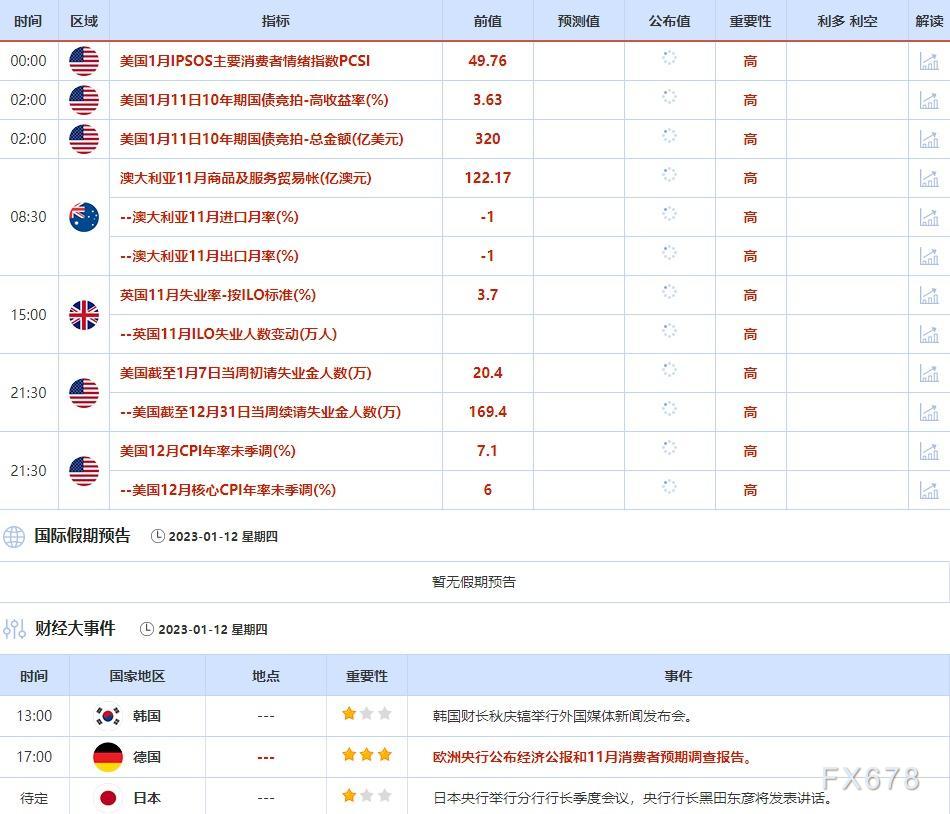Open chart icon for 10年期国债竞拍-总金额 row
This screenshot has height=814, width=950.
929,139
